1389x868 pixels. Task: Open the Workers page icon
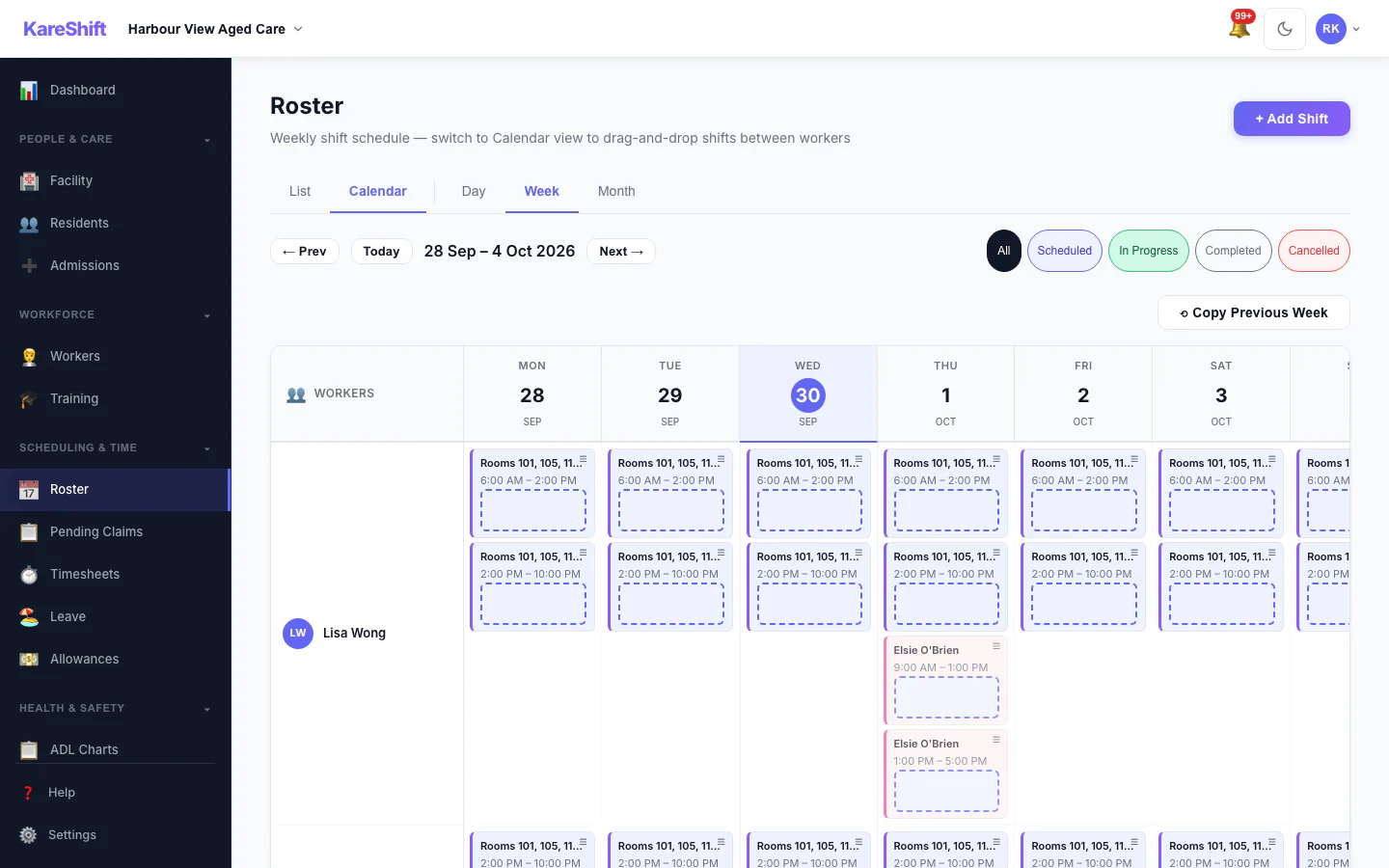point(30,357)
